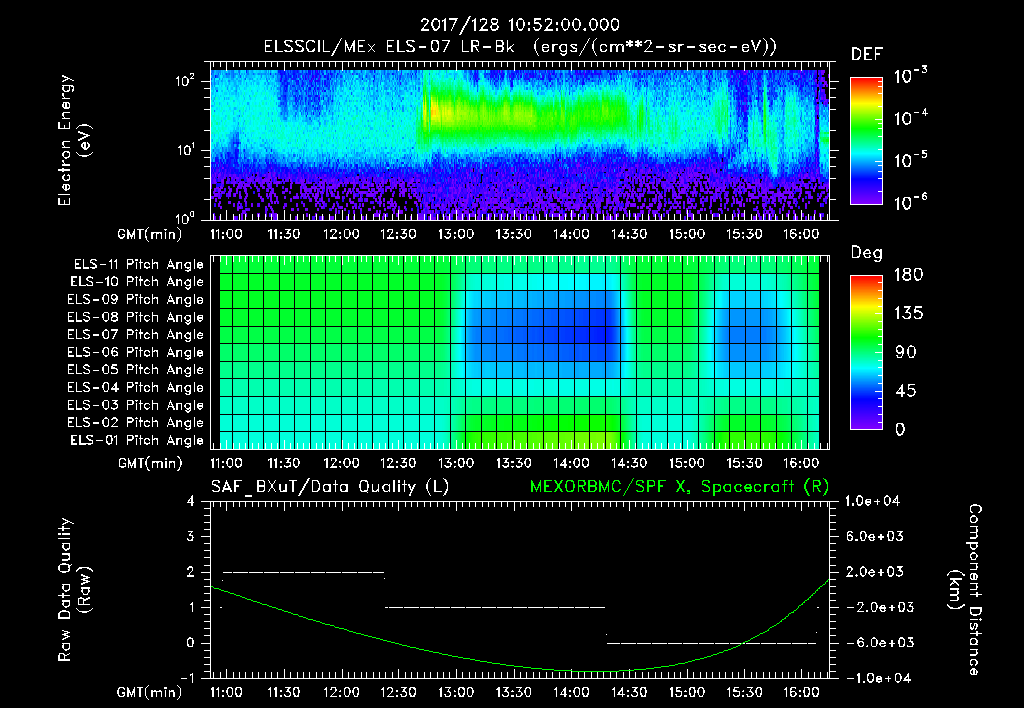Select the ELS-01 Pitch Angle row label
This screenshot has width=1024, height=708.
137,440
